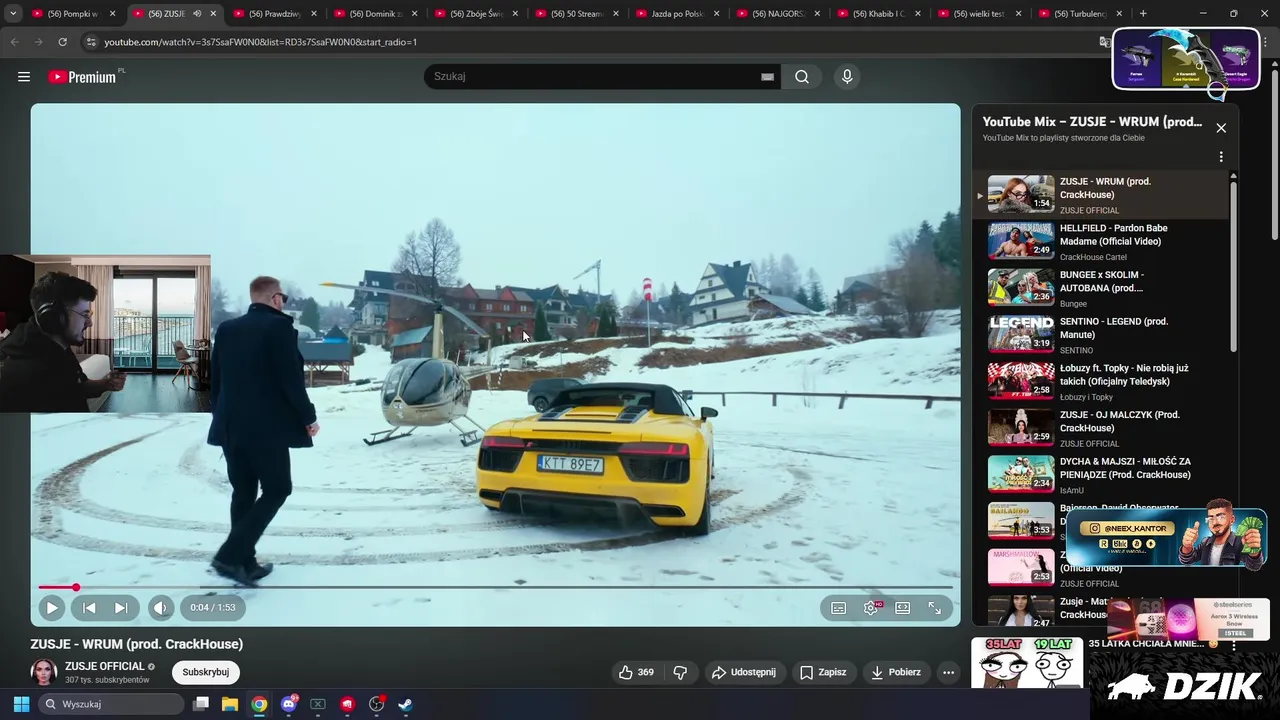The width and height of the screenshot is (1280, 720).
Task: Seek on the video progress bar
Action: (495, 587)
